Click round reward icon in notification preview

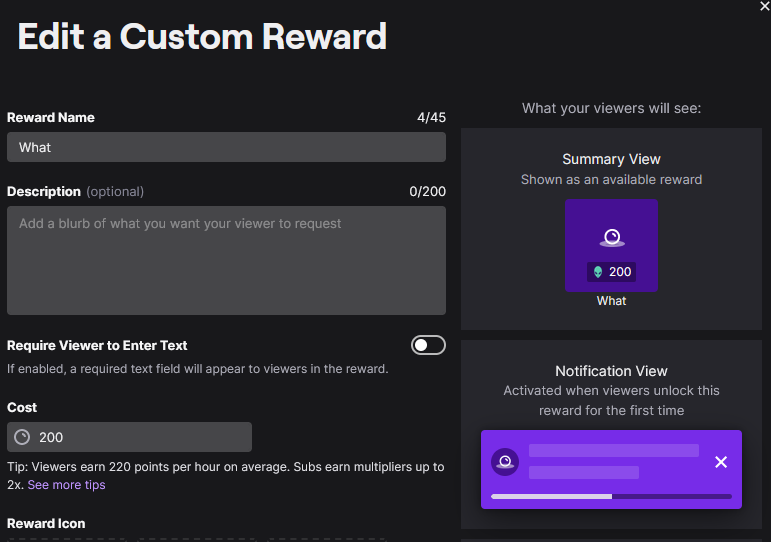click(505, 461)
